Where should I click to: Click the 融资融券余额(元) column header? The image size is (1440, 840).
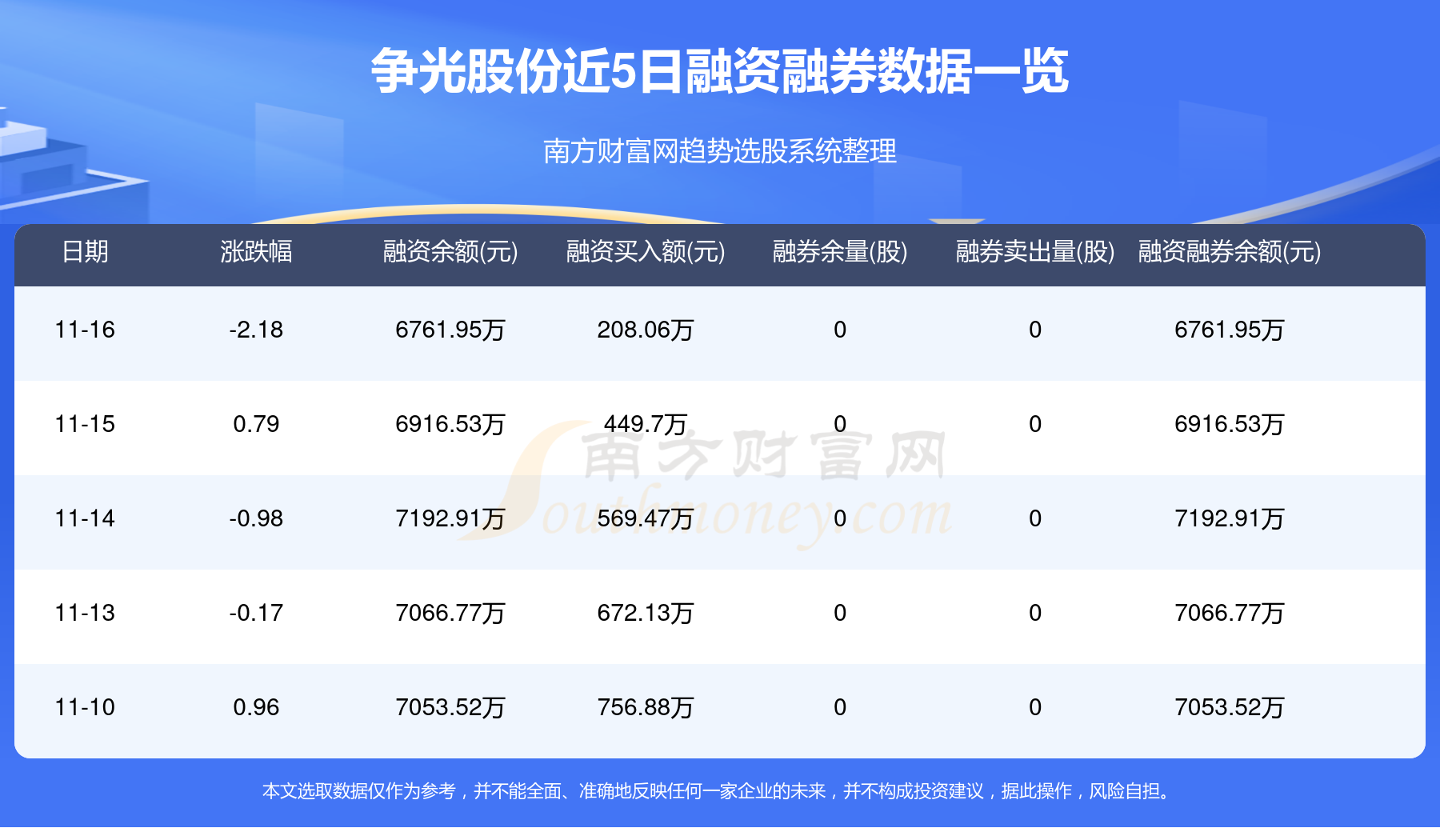pos(1230,252)
